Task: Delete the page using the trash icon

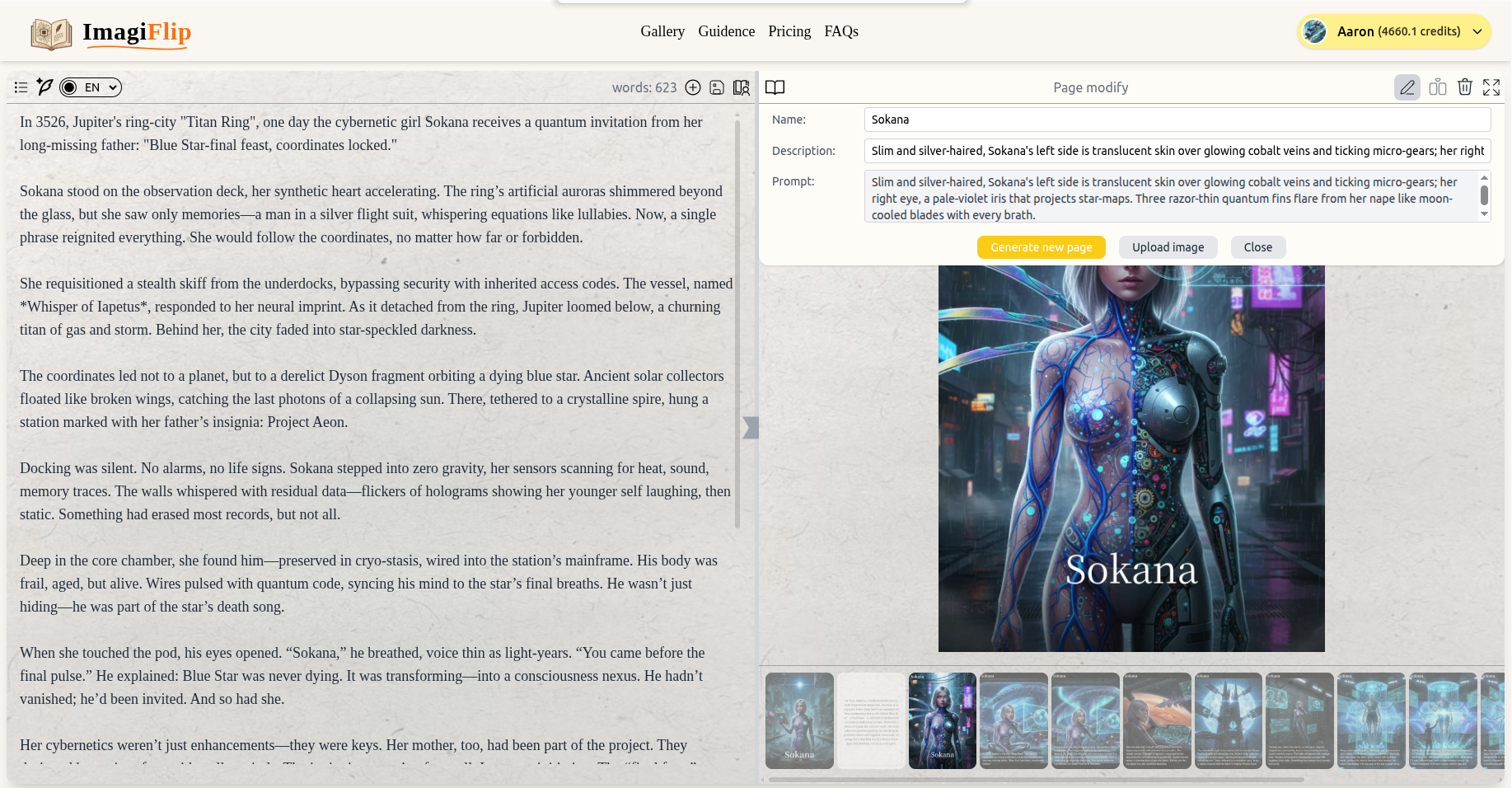Action: pos(1465,87)
